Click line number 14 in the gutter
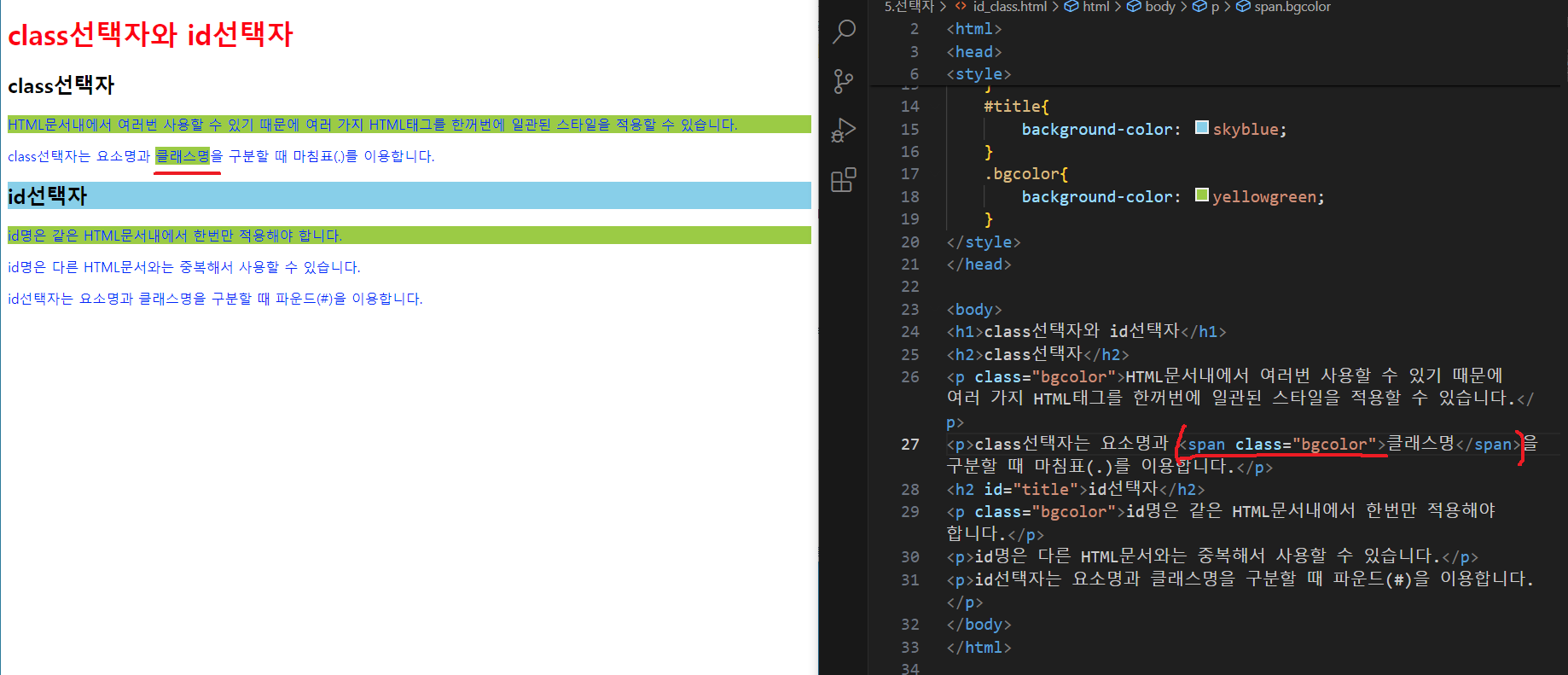The width and height of the screenshot is (1568, 675). click(910, 107)
